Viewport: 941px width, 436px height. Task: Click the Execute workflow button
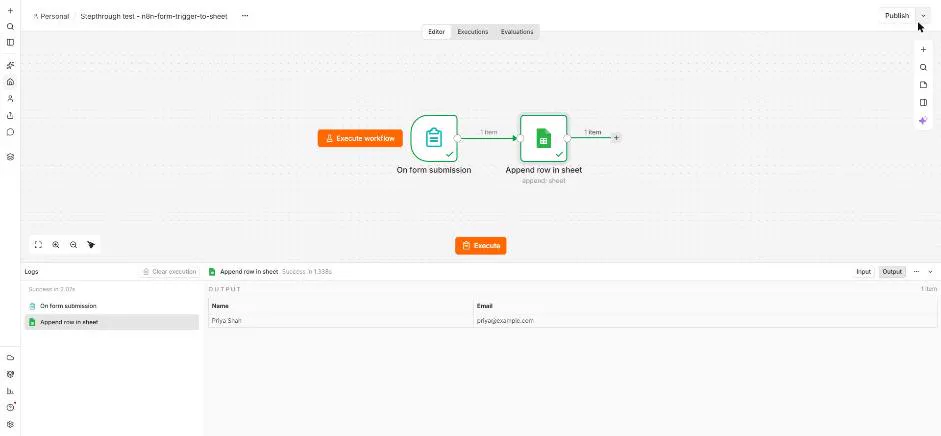pos(360,139)
